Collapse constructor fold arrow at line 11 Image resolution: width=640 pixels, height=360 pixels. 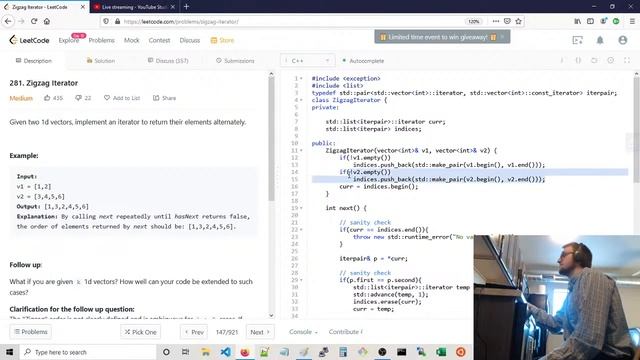coord(301,151)
